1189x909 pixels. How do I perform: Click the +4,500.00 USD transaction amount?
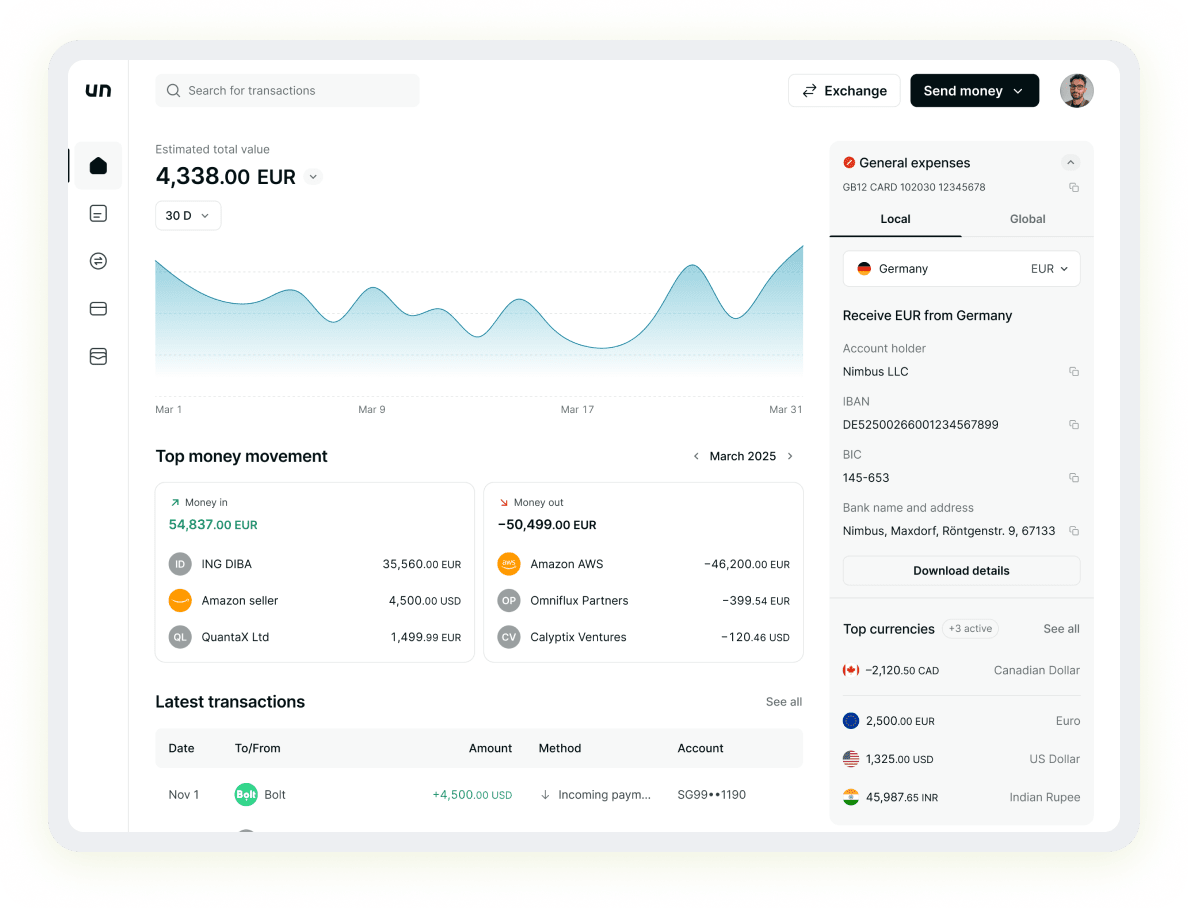pos(472,795)
